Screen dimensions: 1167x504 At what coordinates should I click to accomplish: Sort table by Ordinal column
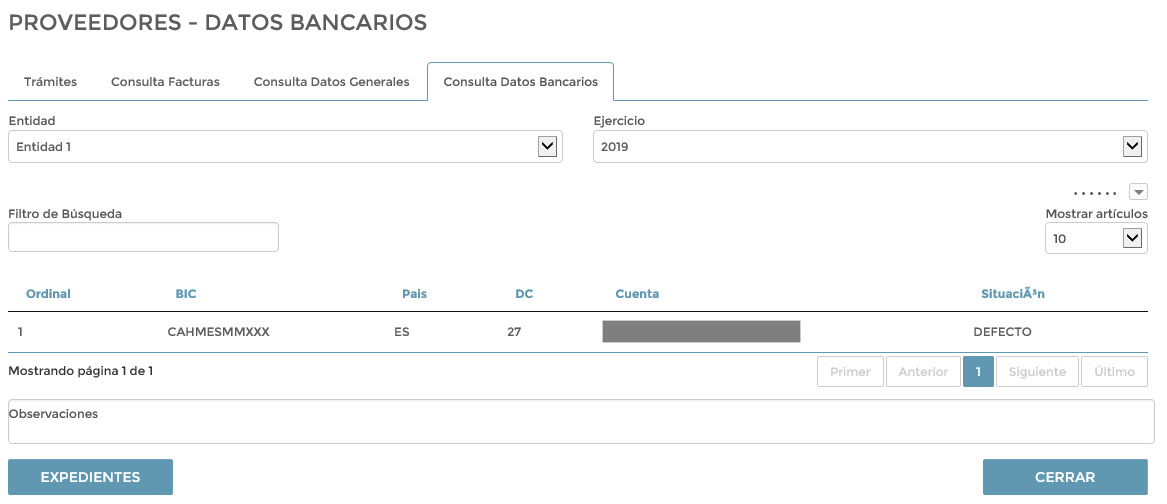pos(48,294)
